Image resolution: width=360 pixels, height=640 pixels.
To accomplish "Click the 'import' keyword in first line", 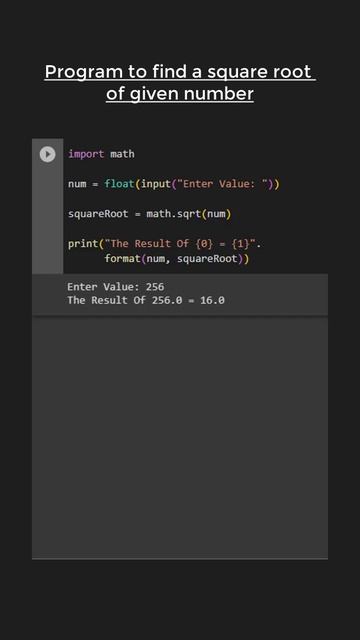I will tap(86, 154).
